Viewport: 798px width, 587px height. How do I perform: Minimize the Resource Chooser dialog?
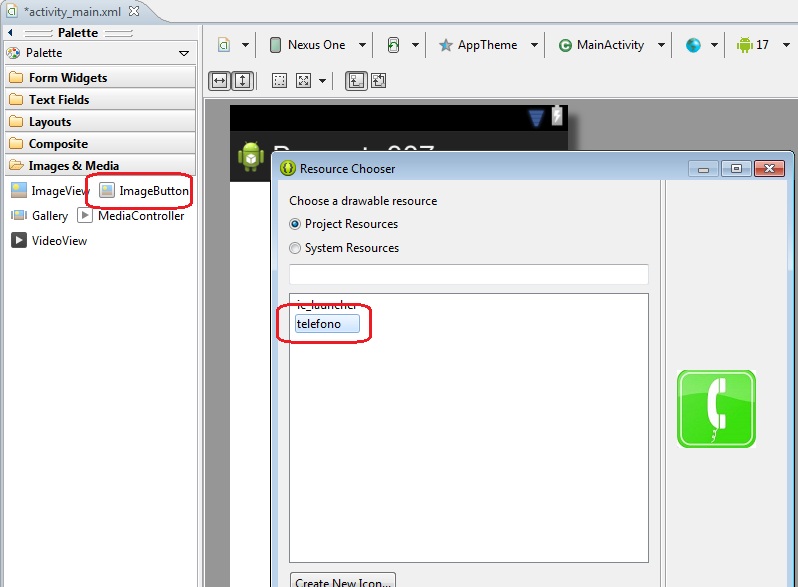click(x=703, y=169)
